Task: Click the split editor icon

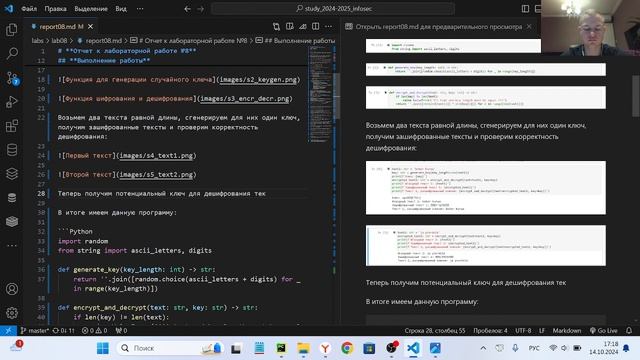Action: click(316, 27)
